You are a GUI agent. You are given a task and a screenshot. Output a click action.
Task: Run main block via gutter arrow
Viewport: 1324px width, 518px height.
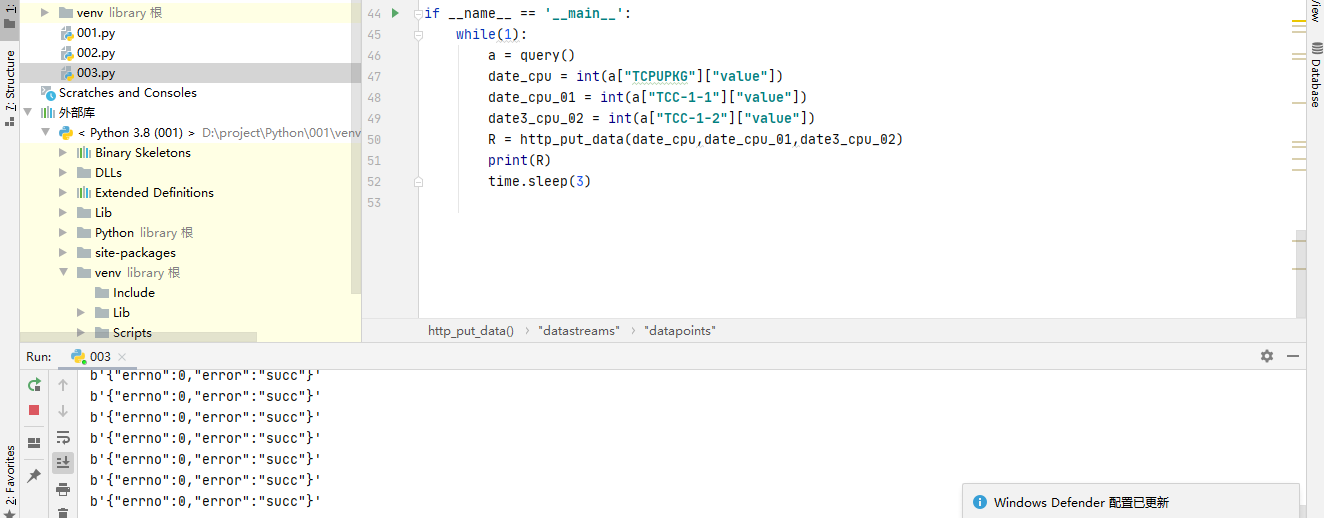pyautogui.click(x=395, y=13)
